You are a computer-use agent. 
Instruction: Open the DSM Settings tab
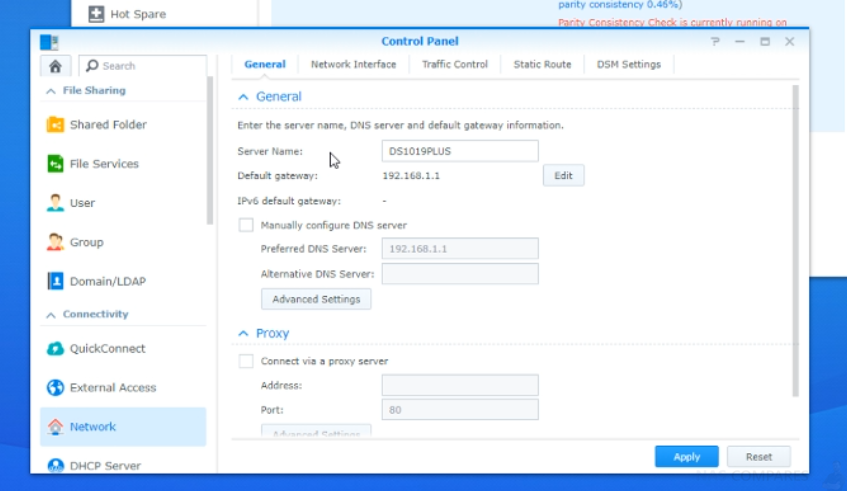click(x=629, y=64)
